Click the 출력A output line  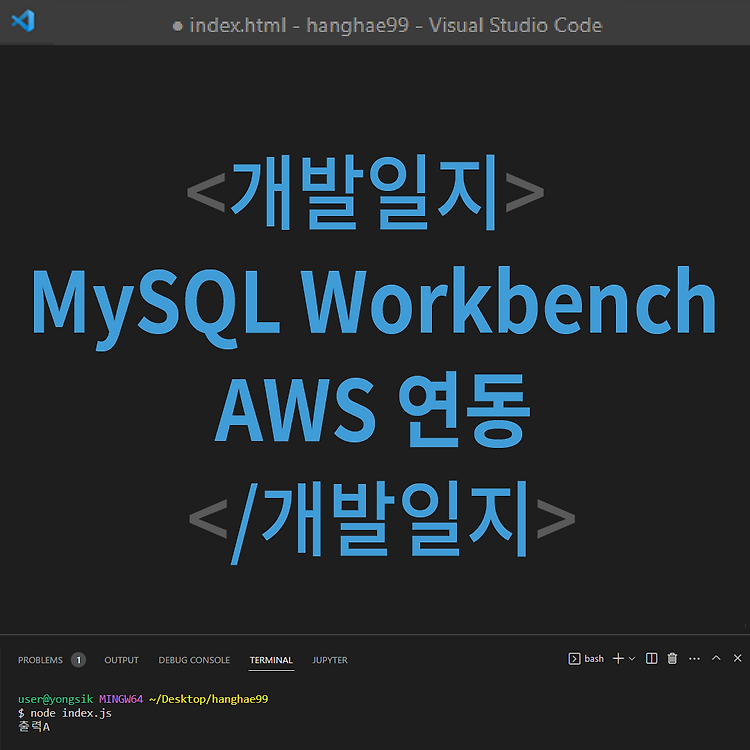click(34, 727)
